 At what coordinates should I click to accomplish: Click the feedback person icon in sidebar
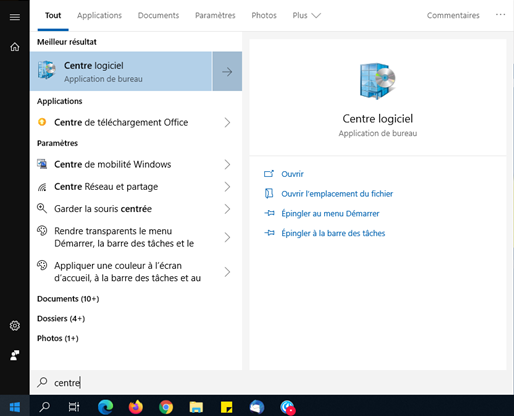(x=15, y=355)
